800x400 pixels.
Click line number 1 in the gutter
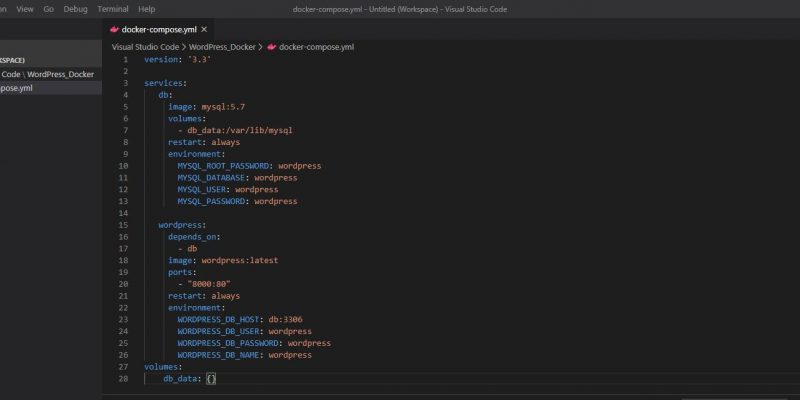[126, 60]
